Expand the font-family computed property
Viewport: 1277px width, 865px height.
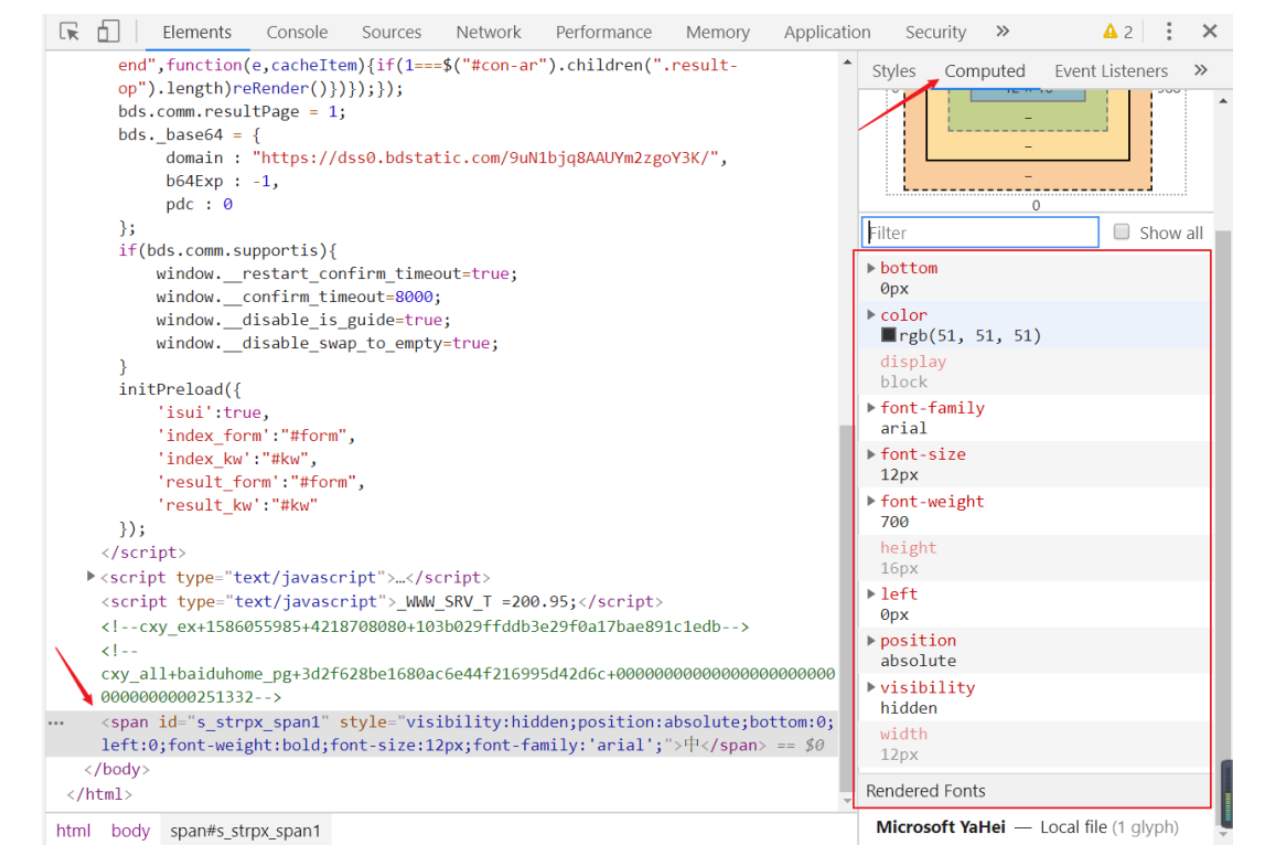coord(871,408)
